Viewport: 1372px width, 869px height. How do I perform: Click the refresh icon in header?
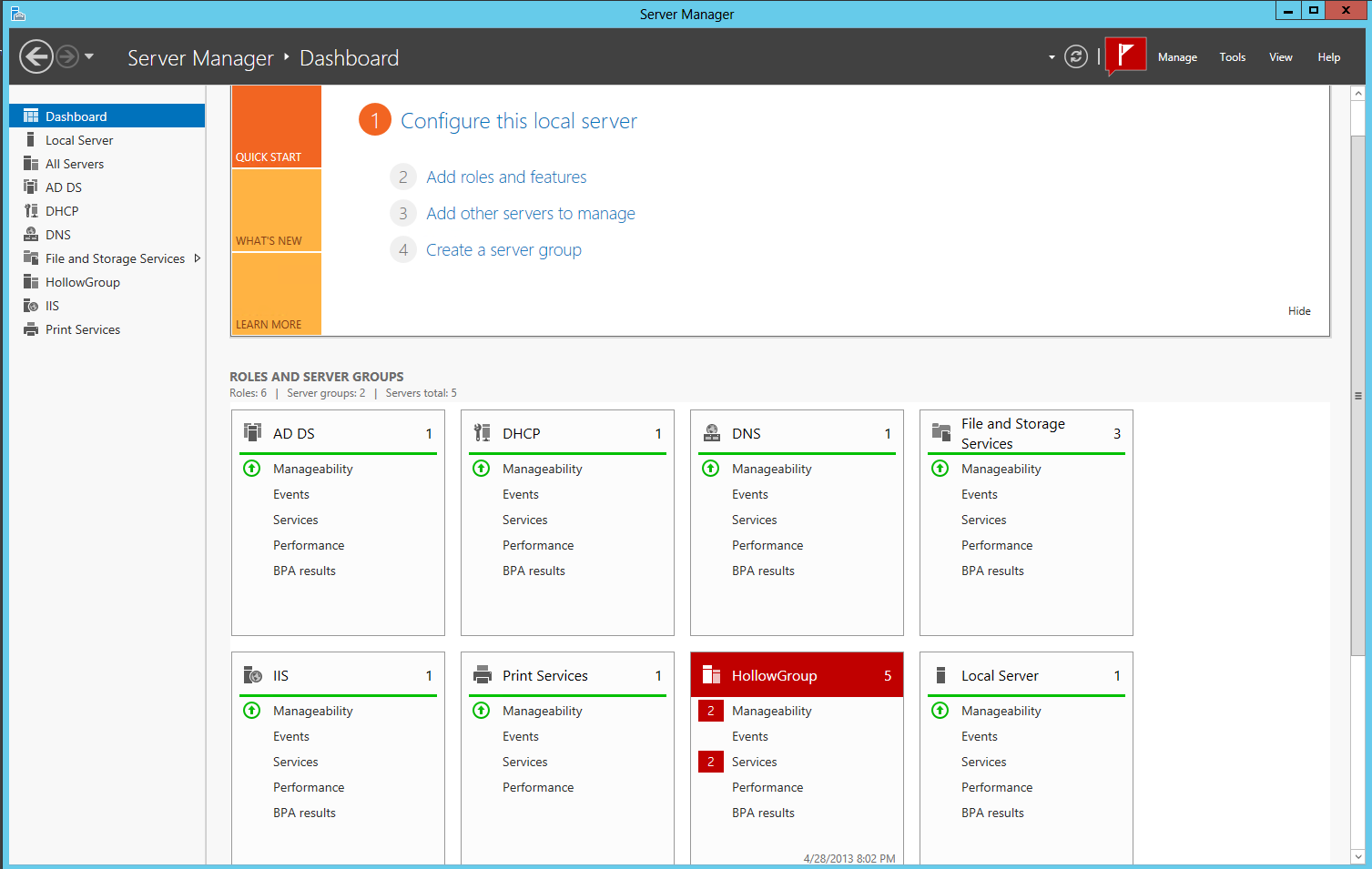pos(1076,56)
